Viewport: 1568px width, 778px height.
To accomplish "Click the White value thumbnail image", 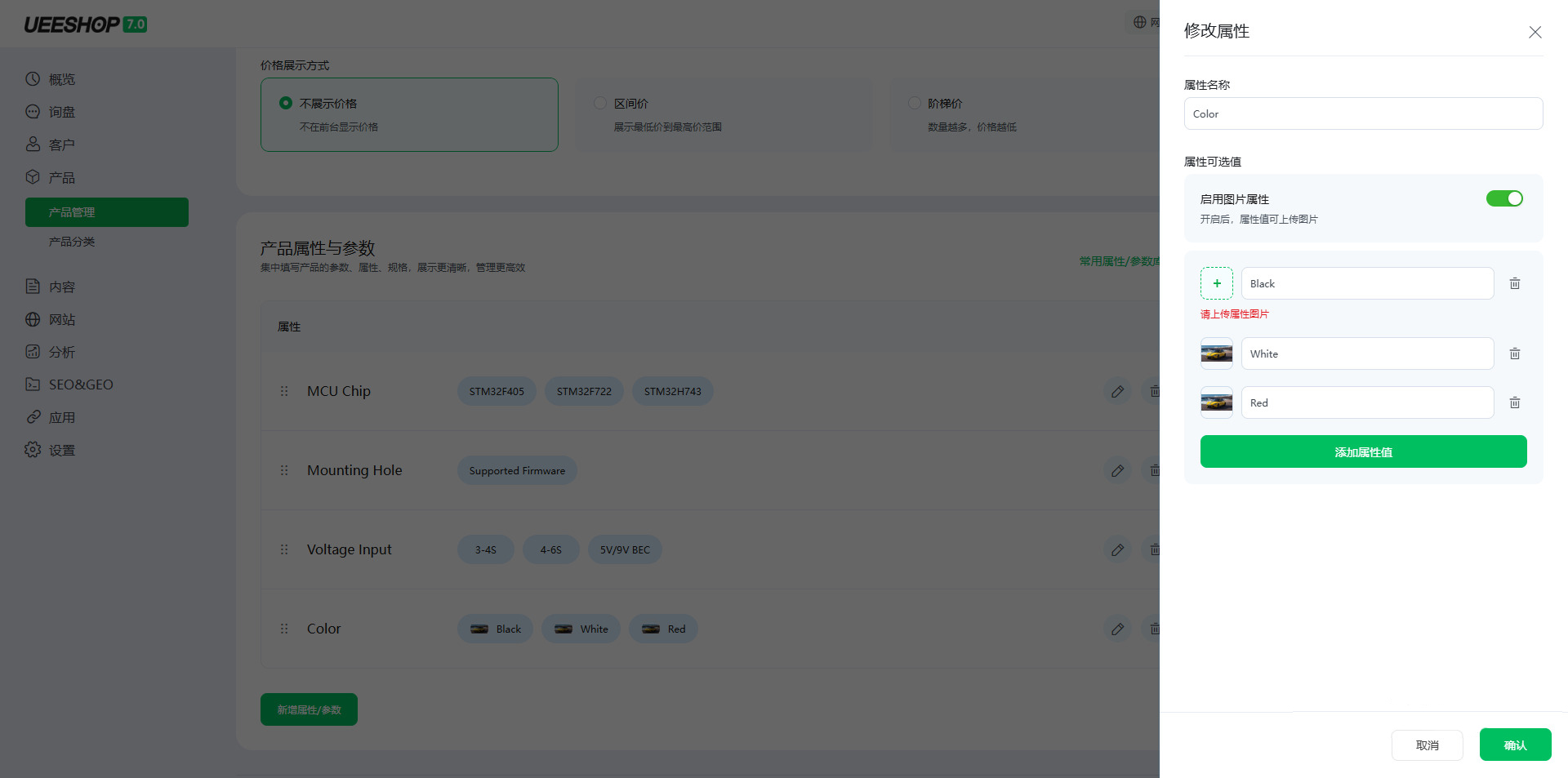I will 1217,353.
